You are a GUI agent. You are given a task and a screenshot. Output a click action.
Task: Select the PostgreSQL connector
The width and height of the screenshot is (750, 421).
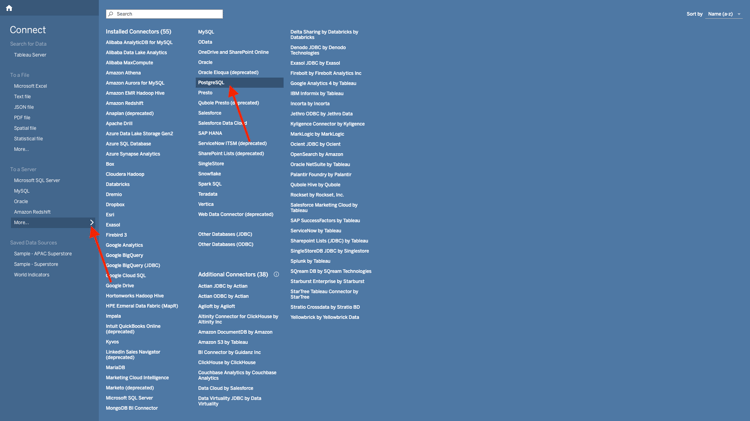point(240,83)
